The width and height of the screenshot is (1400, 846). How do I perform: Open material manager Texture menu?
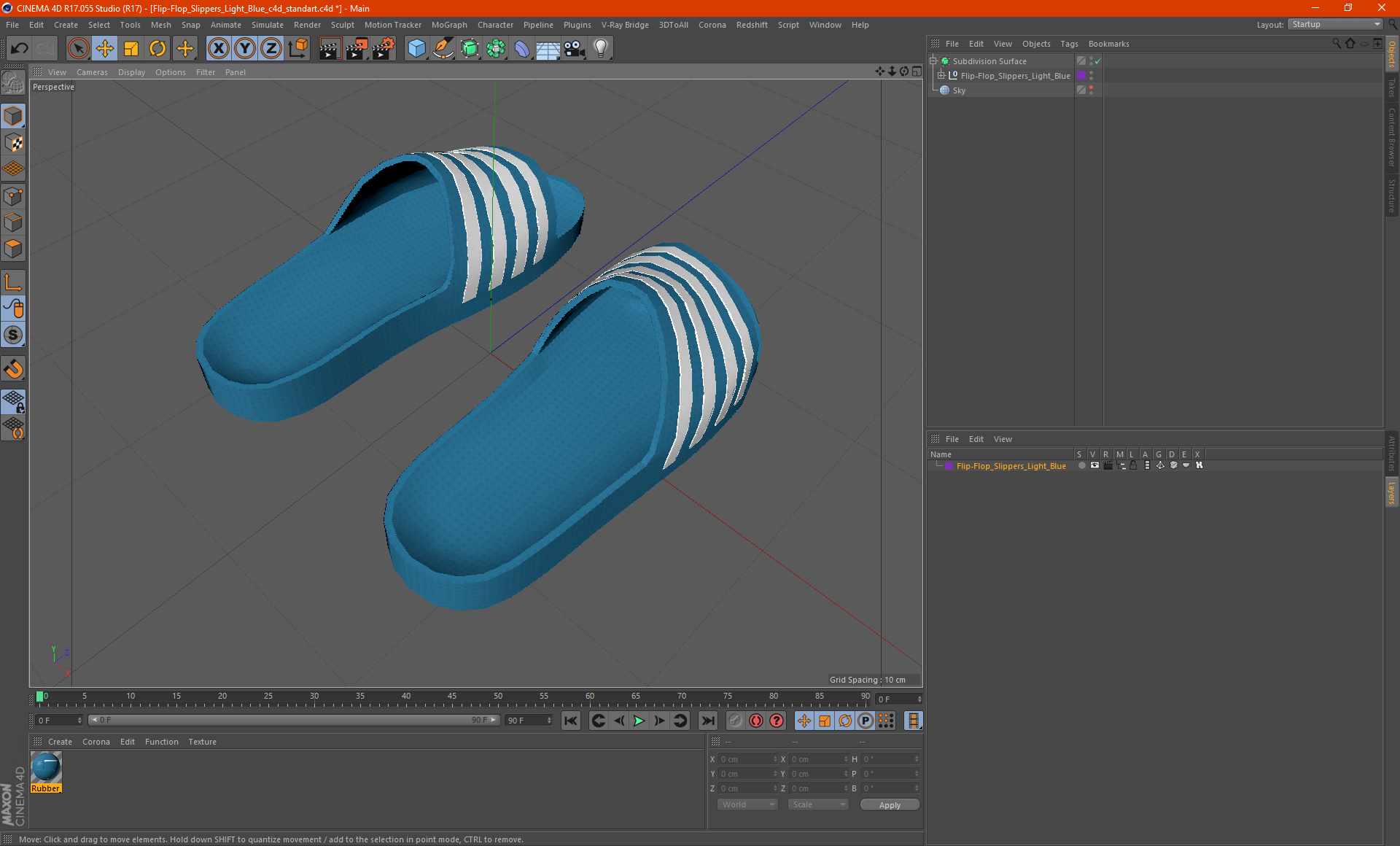point(202,742)
